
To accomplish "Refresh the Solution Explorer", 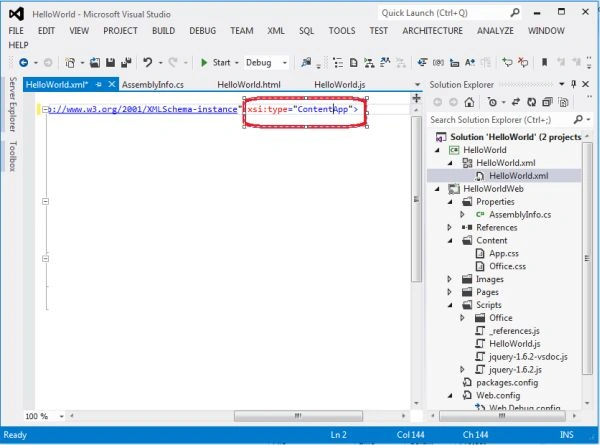I will (x=532, y=102).
